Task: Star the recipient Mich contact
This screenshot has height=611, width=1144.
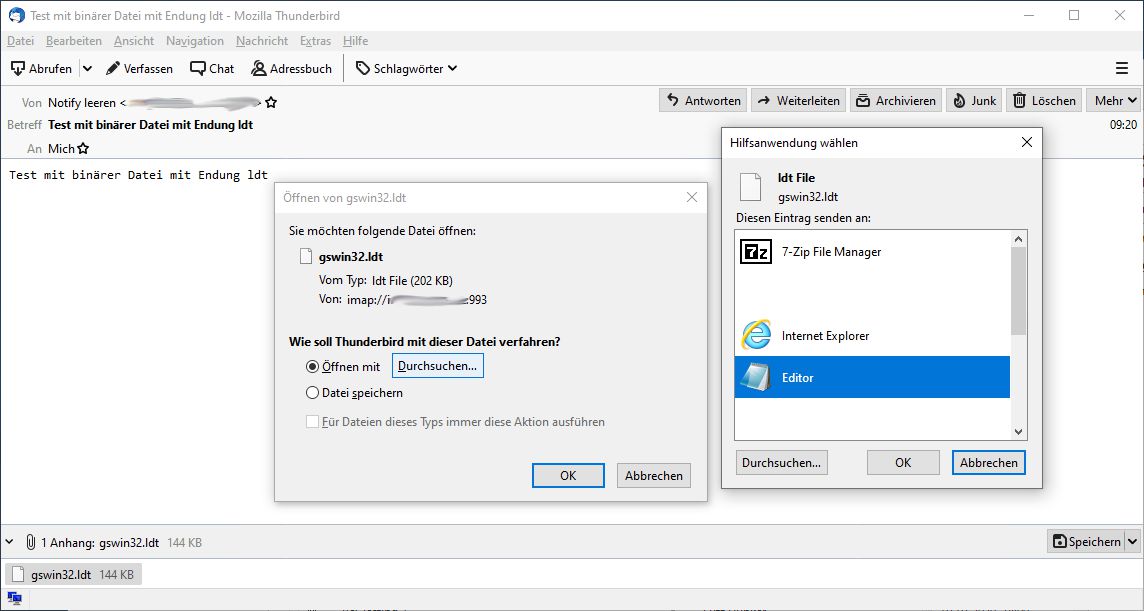Action: (x=83, y=149)
